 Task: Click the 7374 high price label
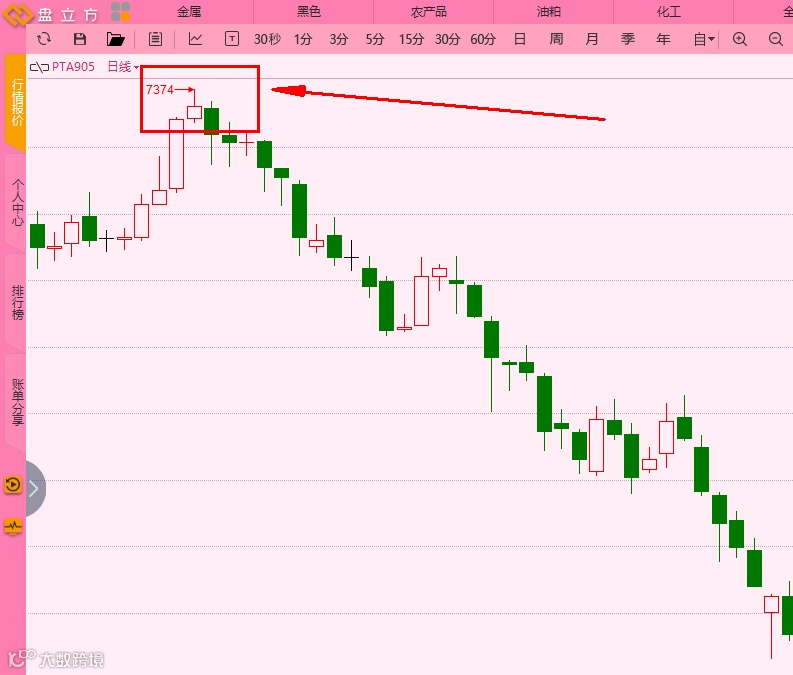(160, 89)
